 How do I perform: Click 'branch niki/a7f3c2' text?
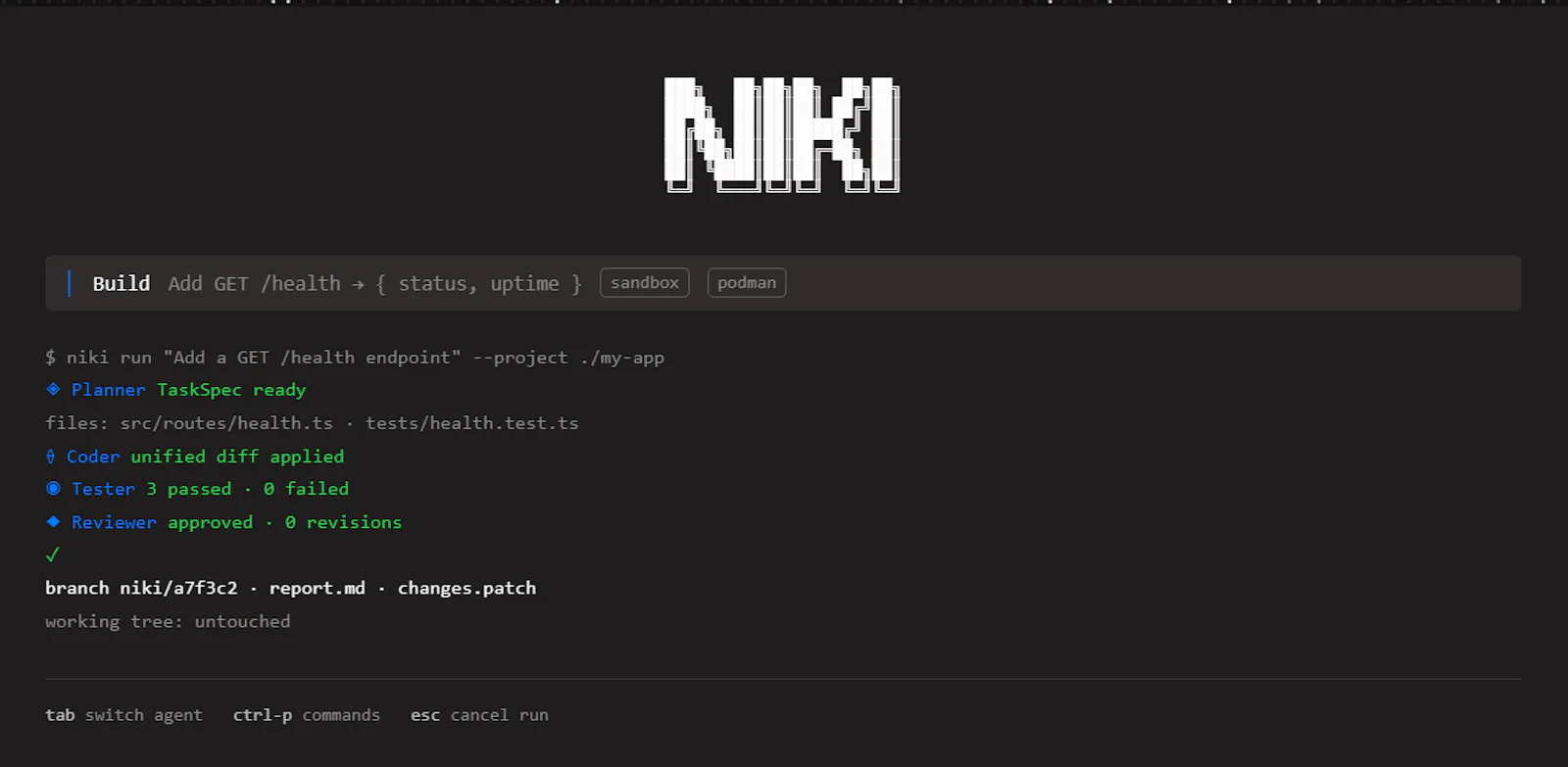141,588
